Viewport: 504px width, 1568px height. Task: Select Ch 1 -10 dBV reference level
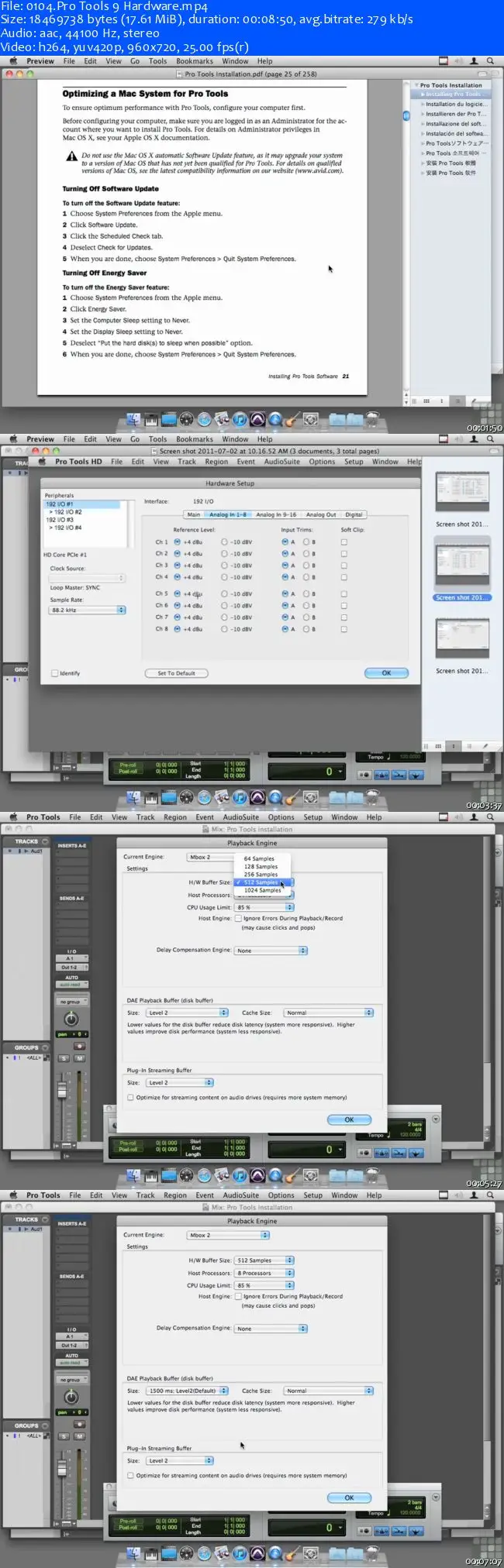coord(224,542)
